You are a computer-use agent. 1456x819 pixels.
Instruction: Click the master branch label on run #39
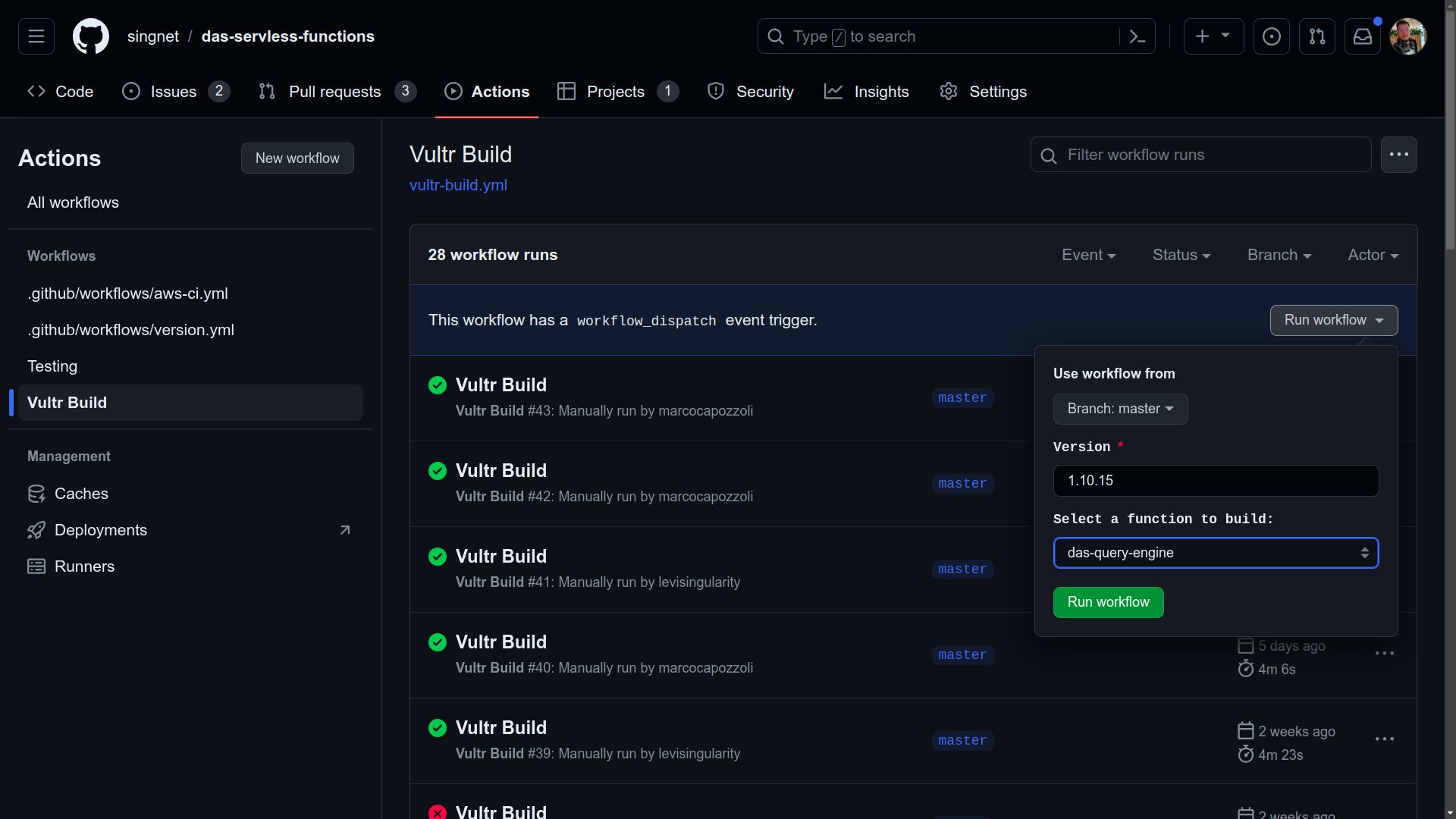tap(962, 741)
